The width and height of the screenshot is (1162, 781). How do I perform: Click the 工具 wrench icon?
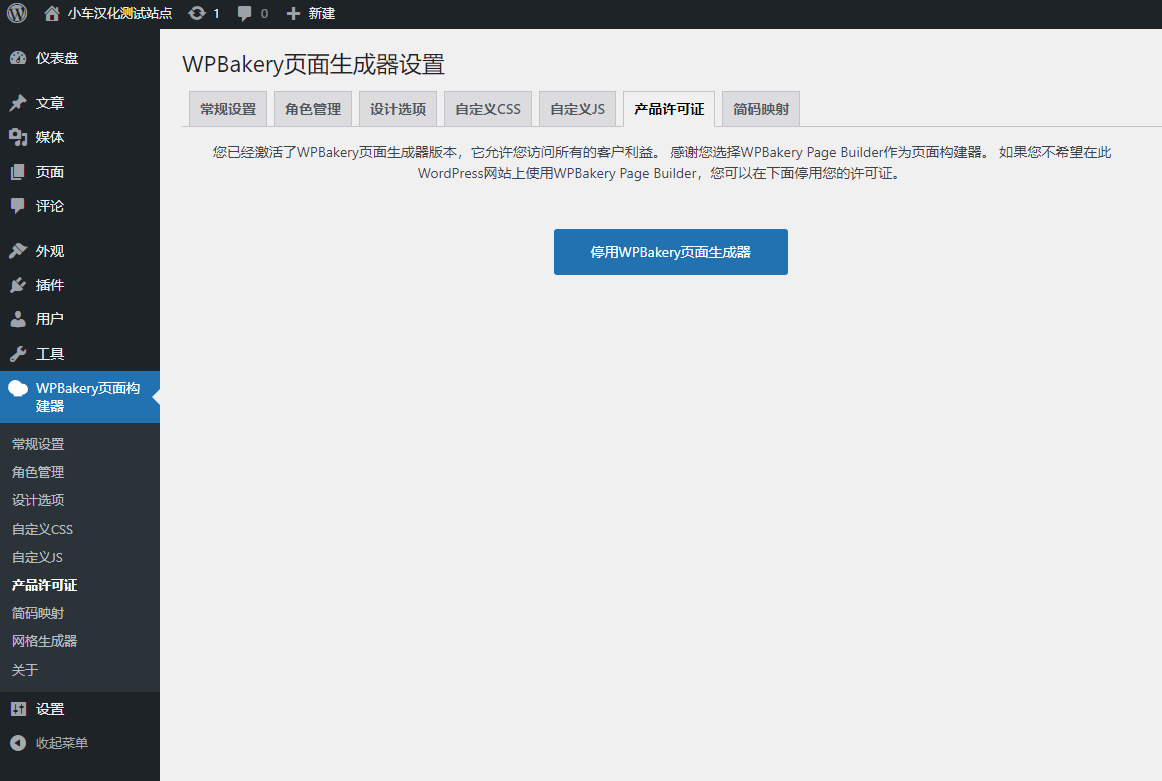pos(19,354)
